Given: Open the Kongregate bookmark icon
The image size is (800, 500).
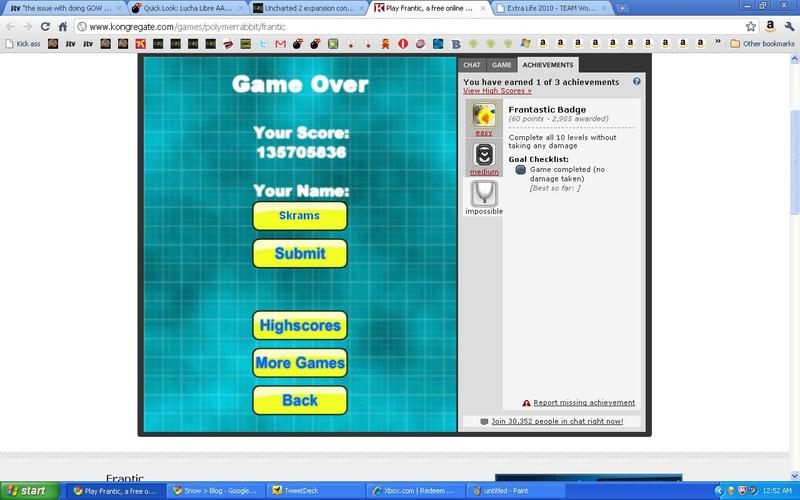Looking at the screenshot, I should click(x=140, y=44).
